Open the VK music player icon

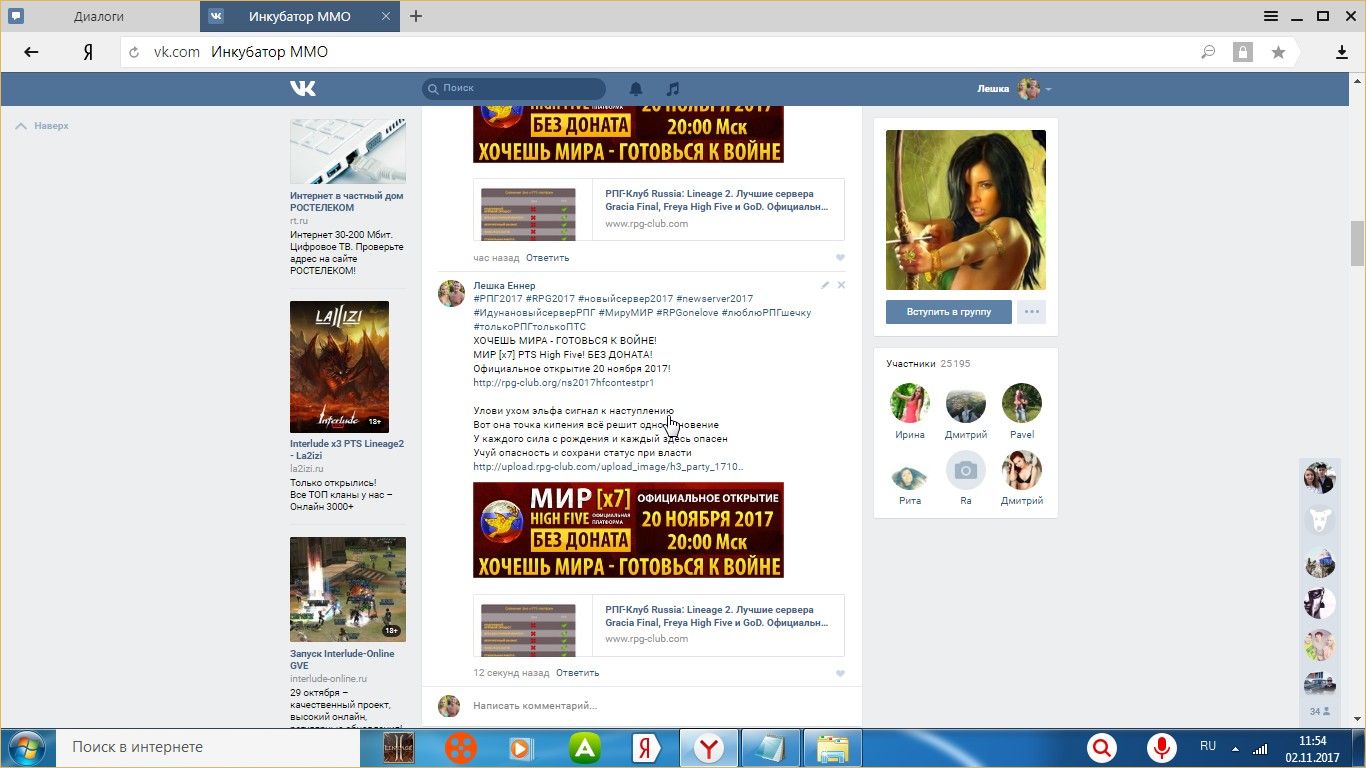coord(673,88)
